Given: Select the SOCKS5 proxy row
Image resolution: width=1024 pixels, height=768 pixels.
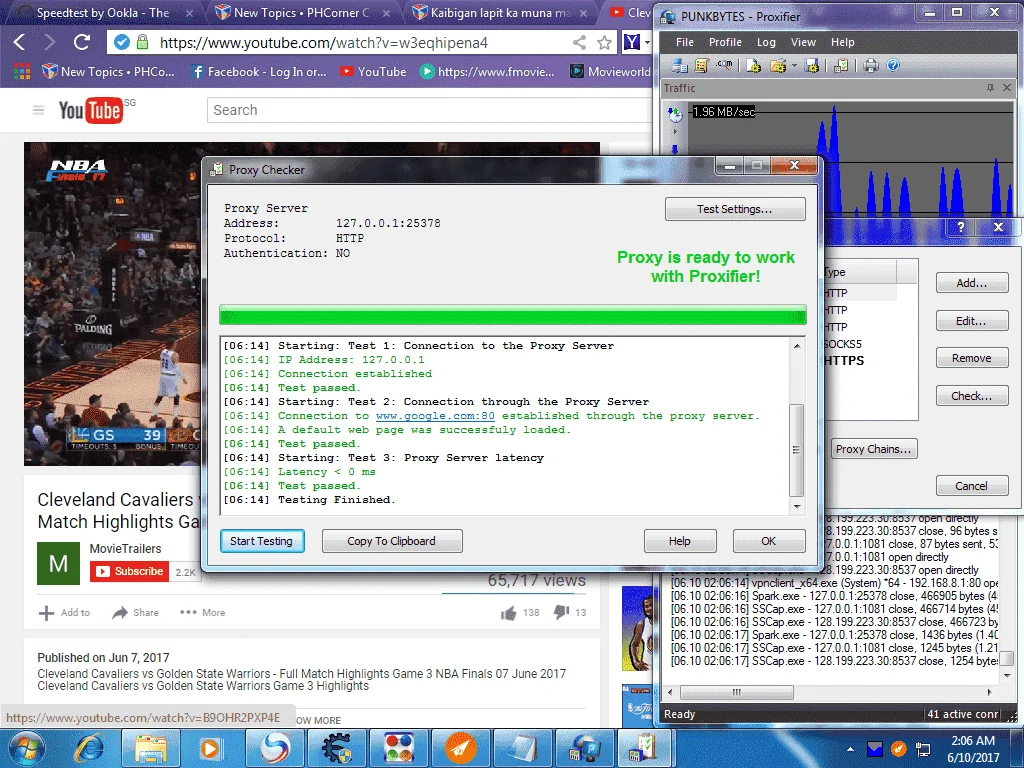Looking at the screenshot, I should click(859, 344).
